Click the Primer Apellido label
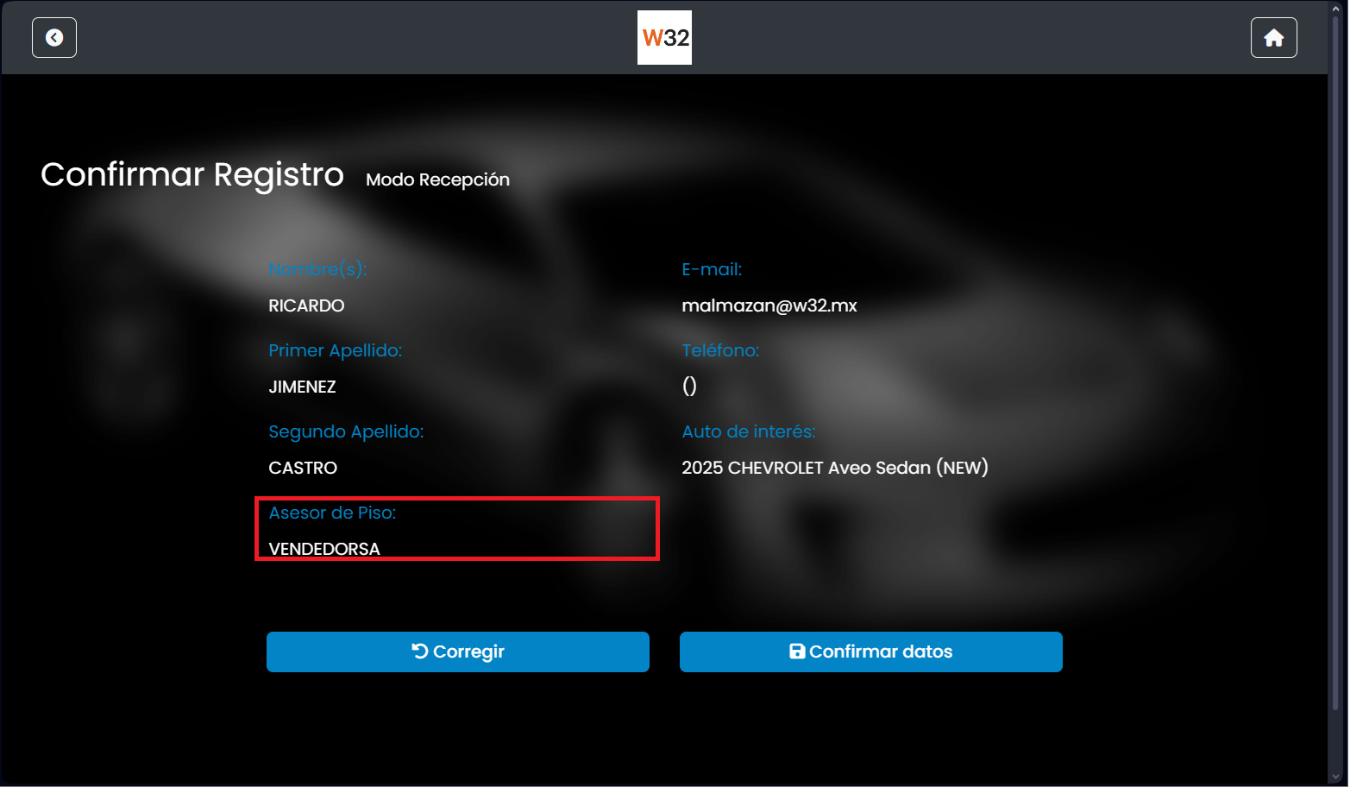The image size is (1350, 787). (x=335, y=351)
